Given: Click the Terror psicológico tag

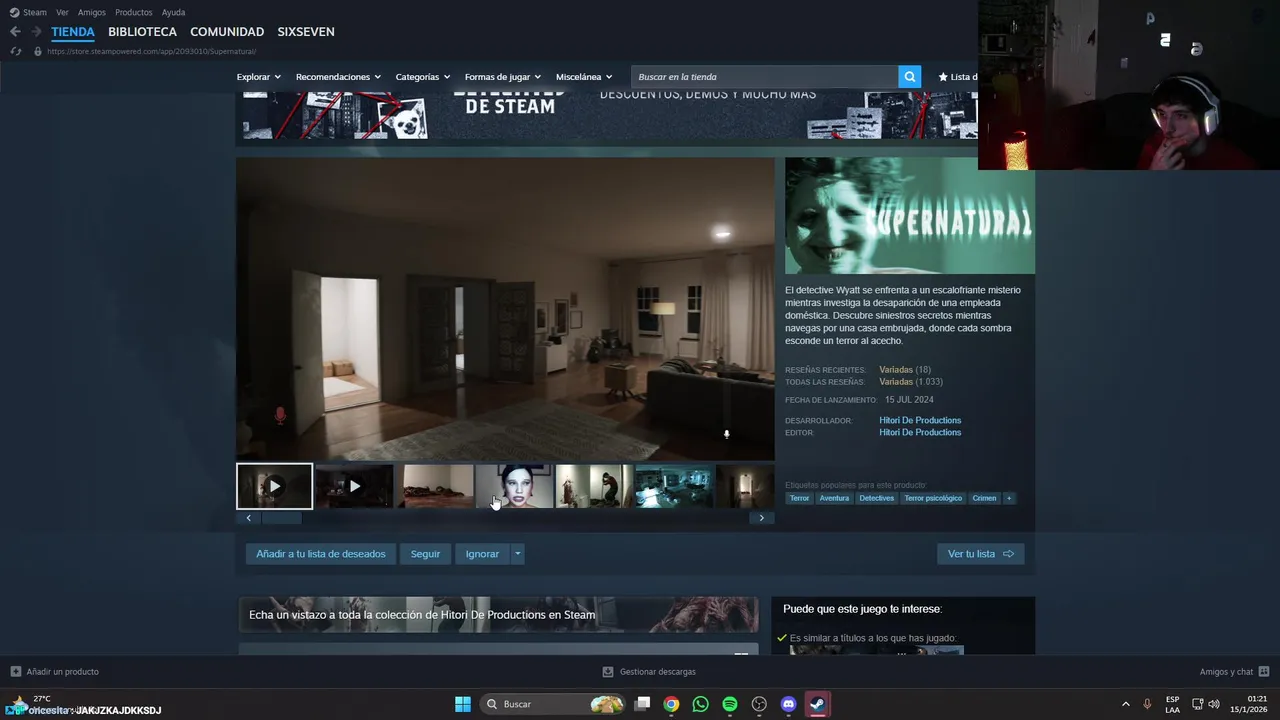Looking at the screenshot, I should click(x=933, y=498).
